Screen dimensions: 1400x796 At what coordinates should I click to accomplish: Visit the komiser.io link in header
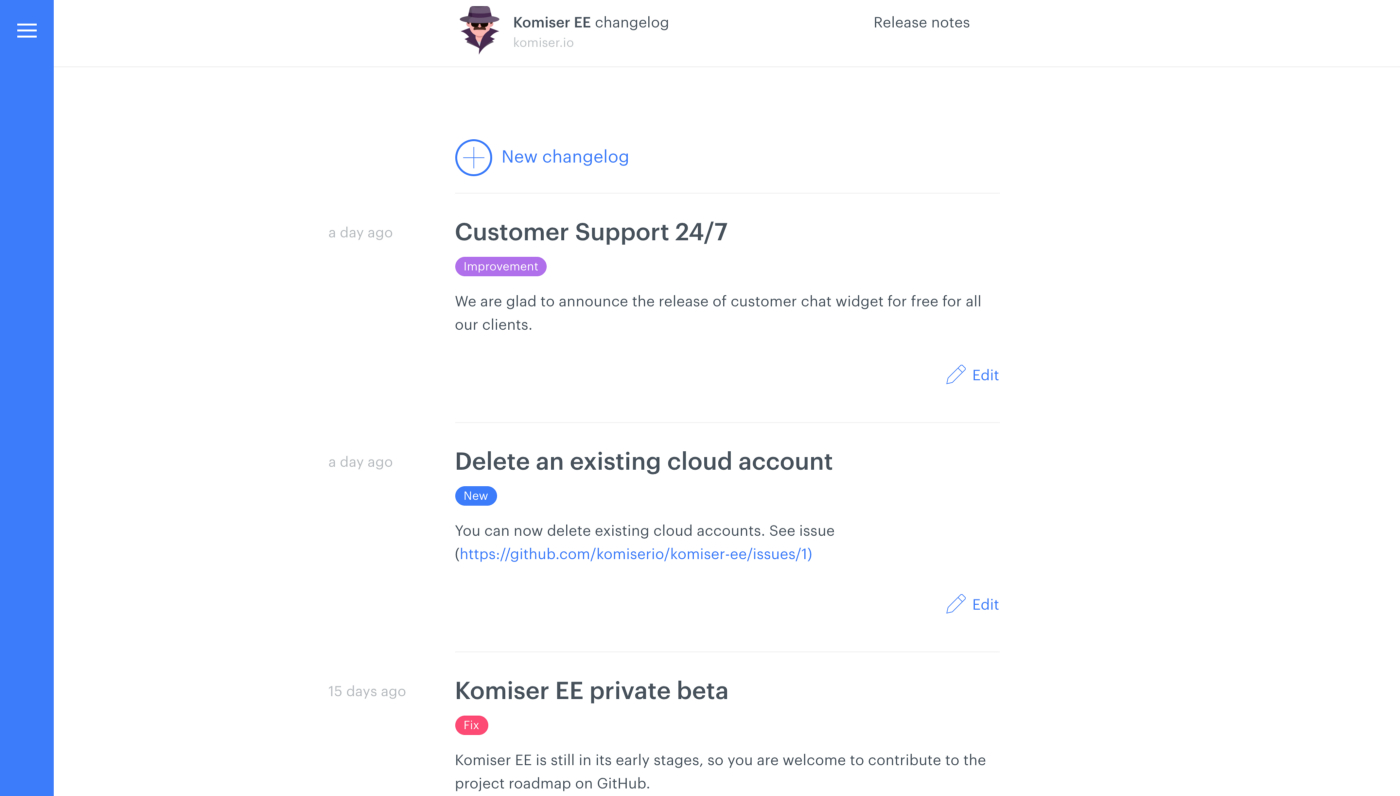543,43
